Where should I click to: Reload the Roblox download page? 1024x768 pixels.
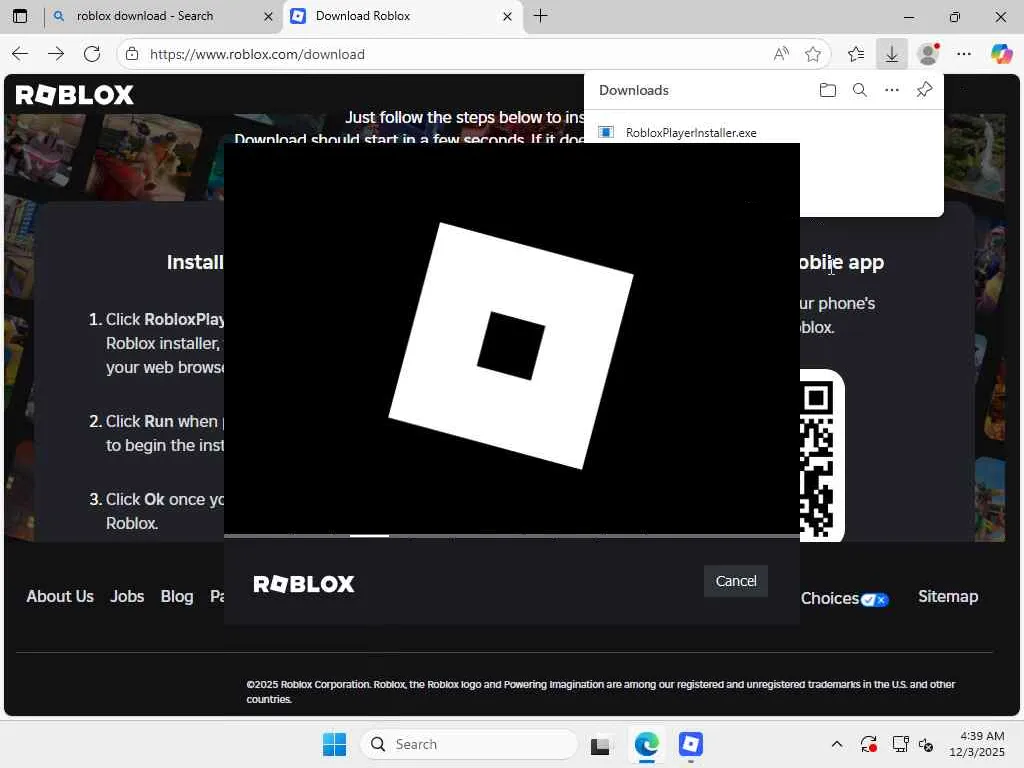[x=92, y=54]
